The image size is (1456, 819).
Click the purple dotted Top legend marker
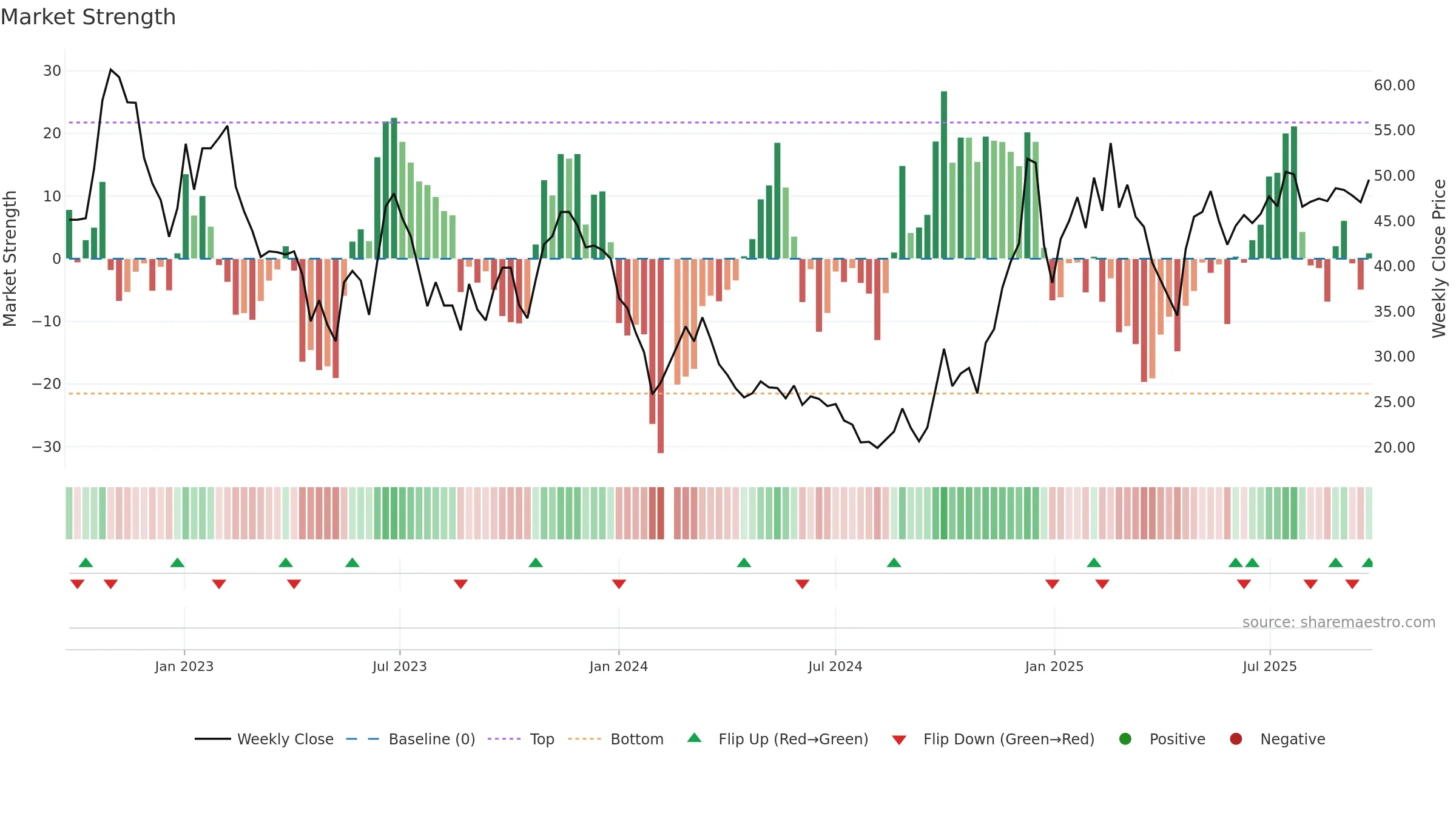click(504, 739)
